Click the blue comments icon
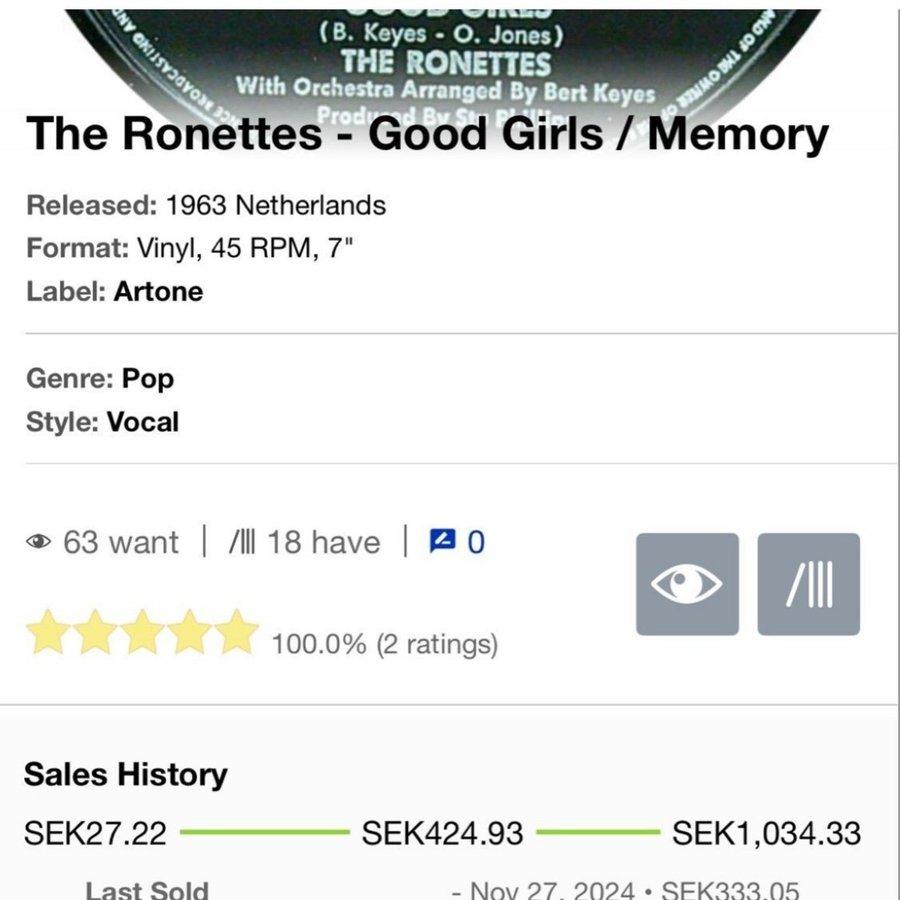900x900 pixels. [441, 541]
